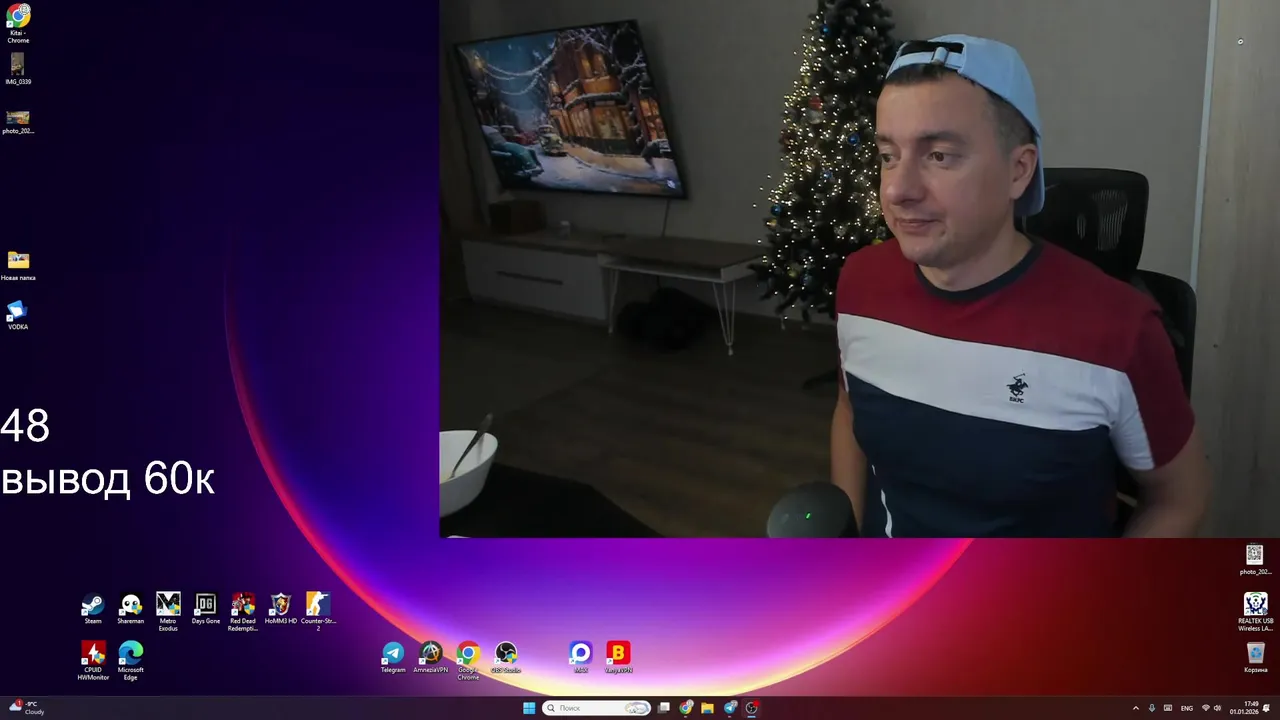This screenshot has width=1280, height=720.
Task: Launch HoMM3 HD shortcut
Action: 281,609
